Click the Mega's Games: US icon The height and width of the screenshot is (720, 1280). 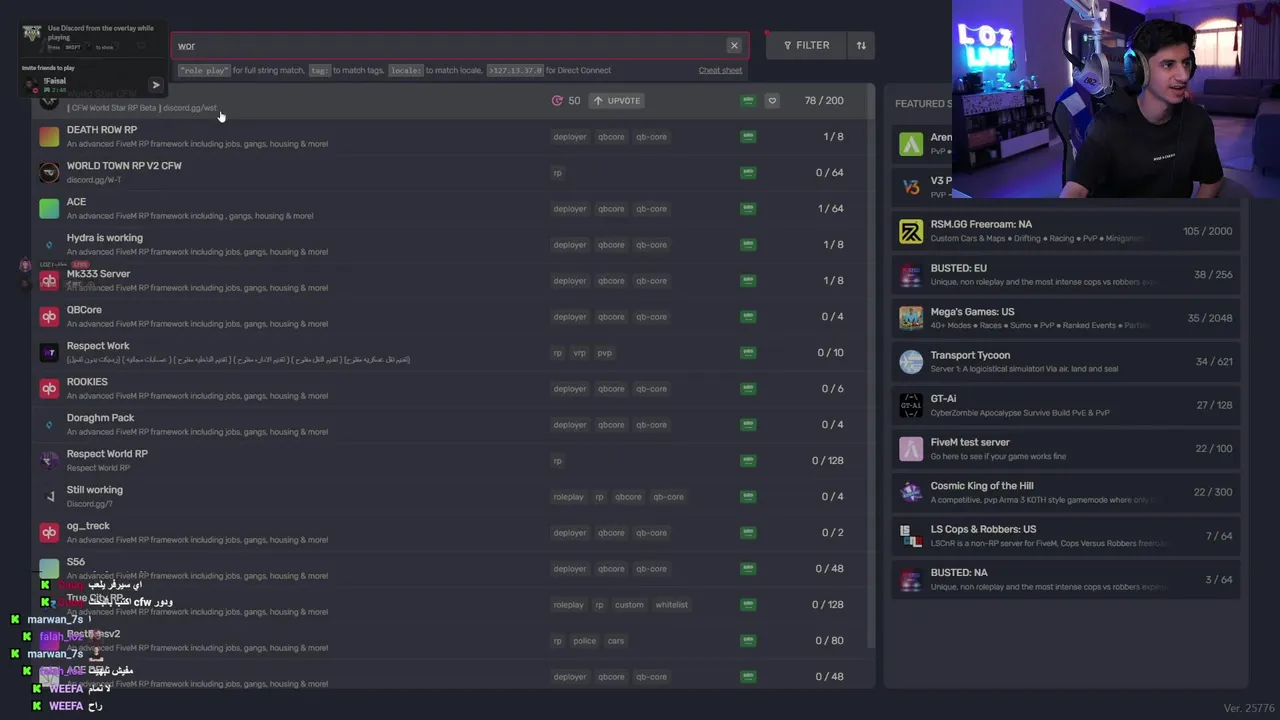[x=911, y=318]
